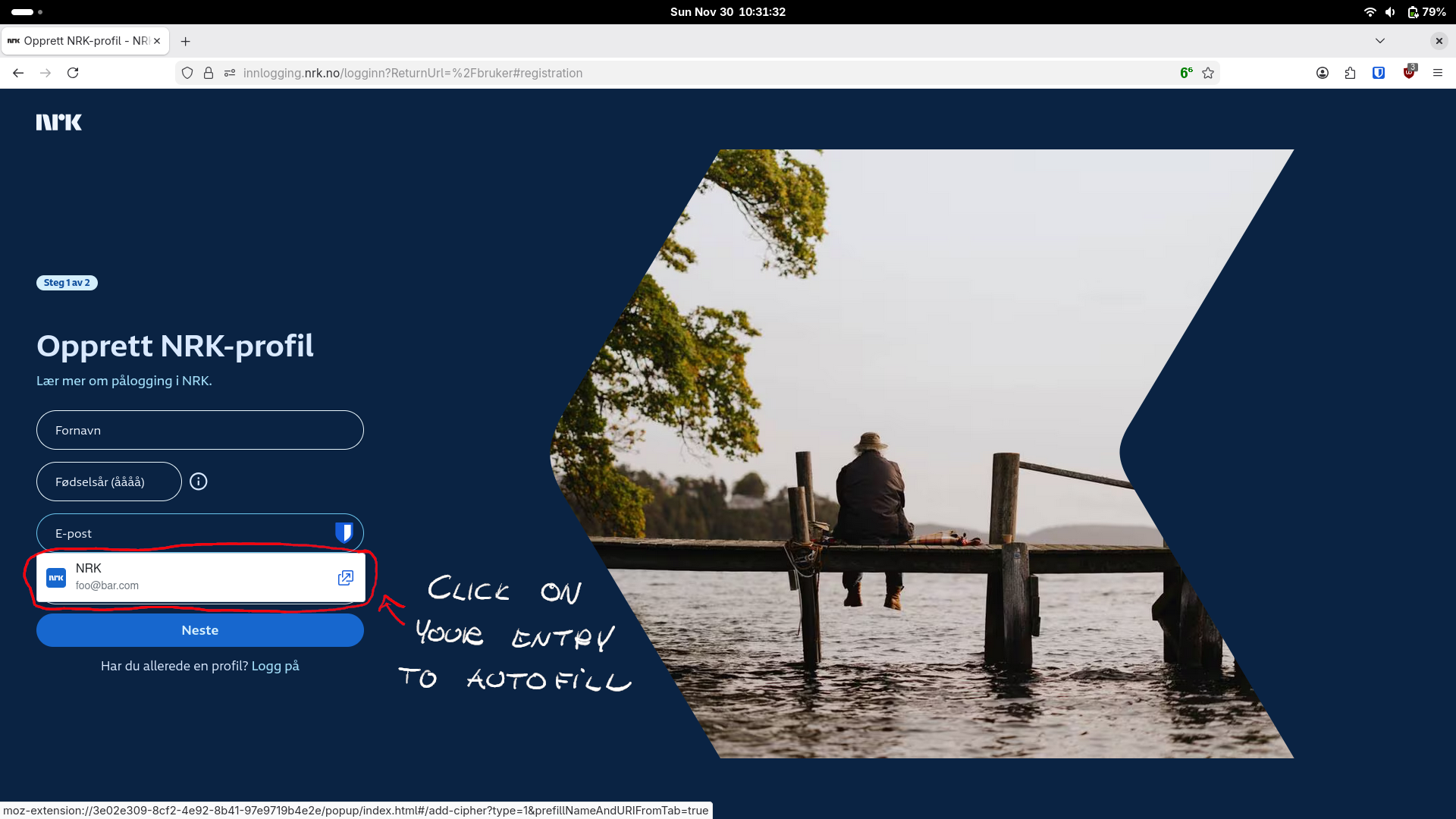Image resolution: width=1456 pixels, height=819 pixels.
Task: Open a new browser tab
Action: pos(186,41)
